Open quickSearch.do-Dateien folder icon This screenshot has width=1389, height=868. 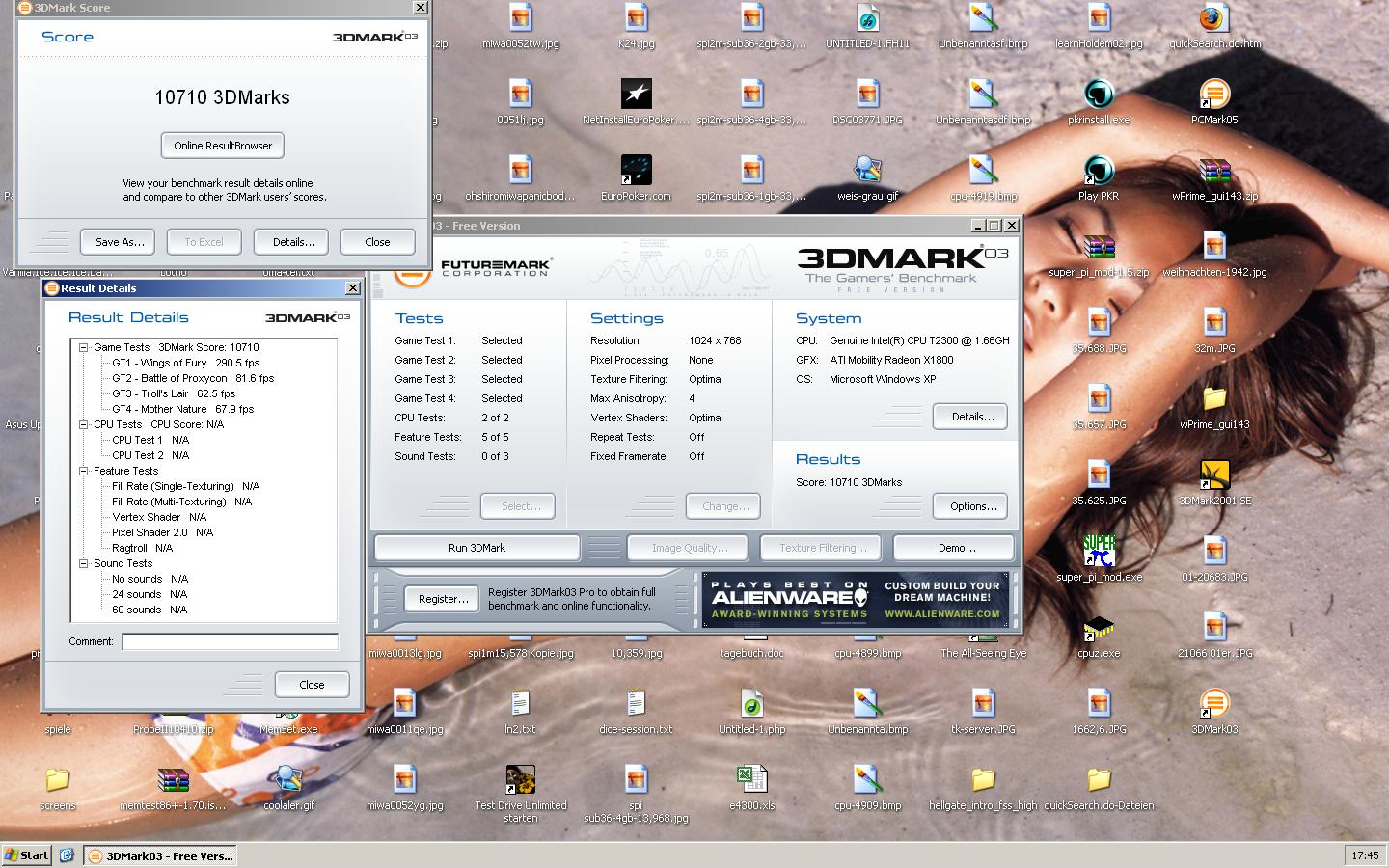(x=1099, y=787)
